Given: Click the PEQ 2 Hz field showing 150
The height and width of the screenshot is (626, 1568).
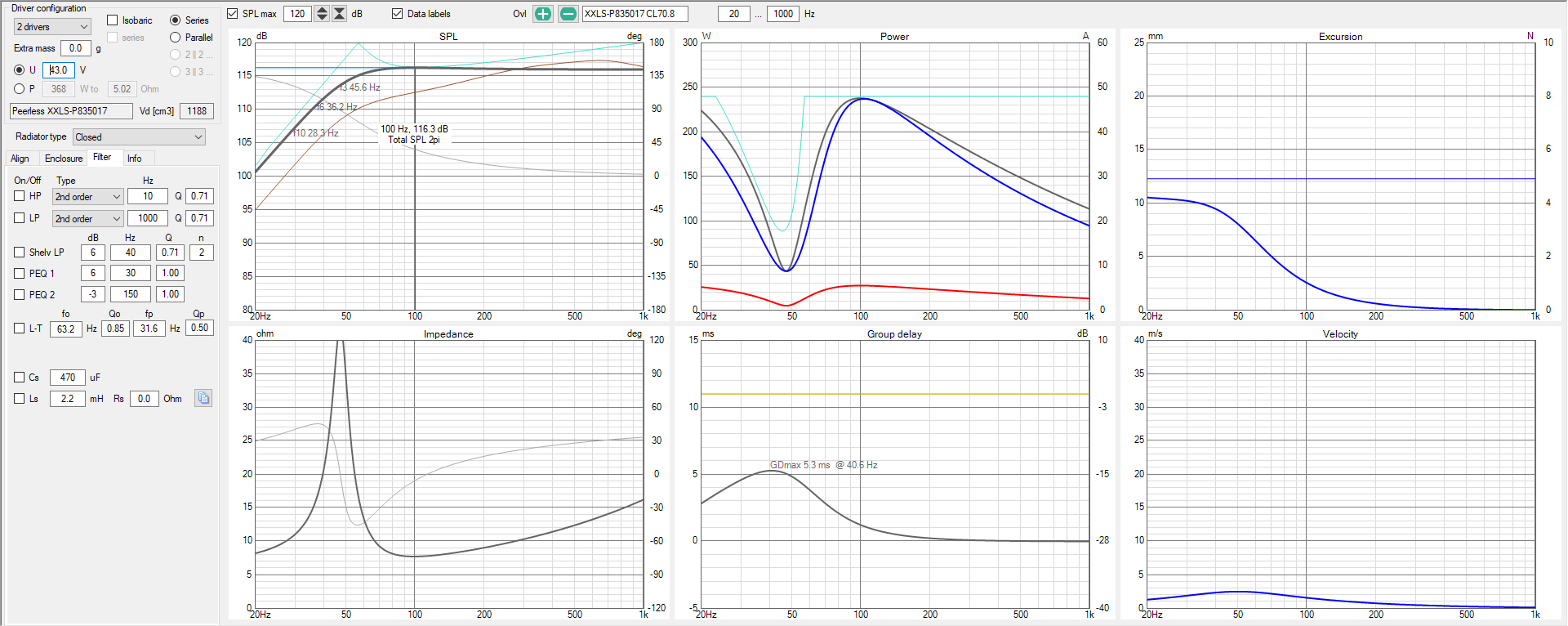Looking at the screenshot, I should [x=131, y=294].
